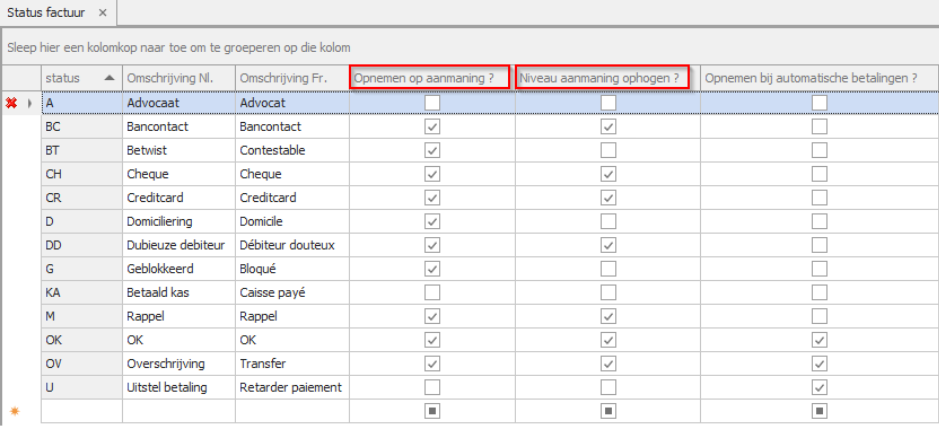Check automatische betalingen for Advocaat
The height and width of the screenshot is (426, 939).
point(819,103)
